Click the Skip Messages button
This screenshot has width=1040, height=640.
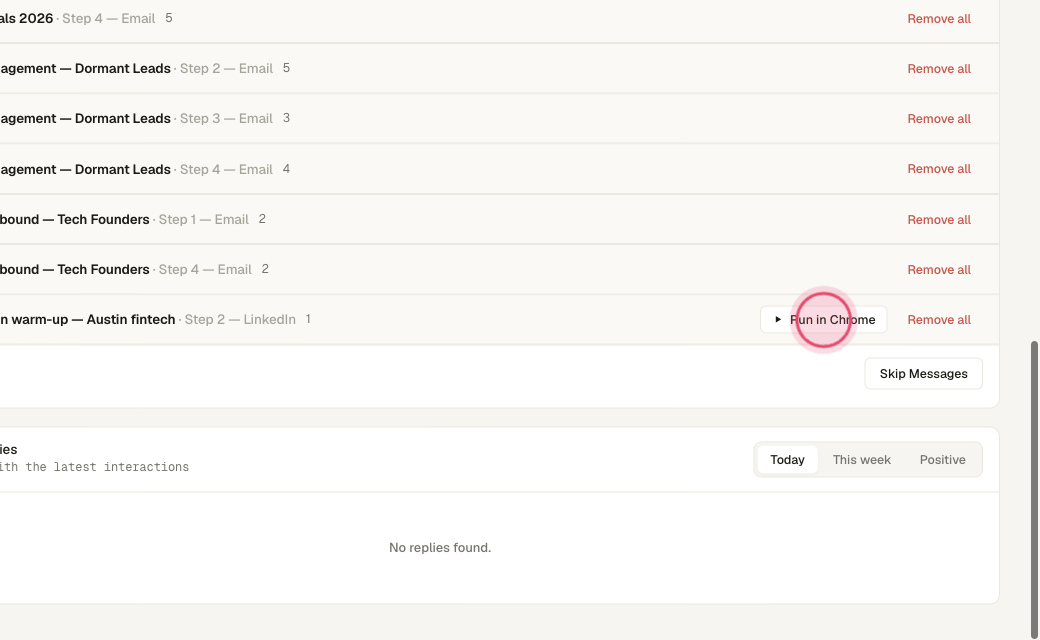pyautogui.click(x=923, y=374)
